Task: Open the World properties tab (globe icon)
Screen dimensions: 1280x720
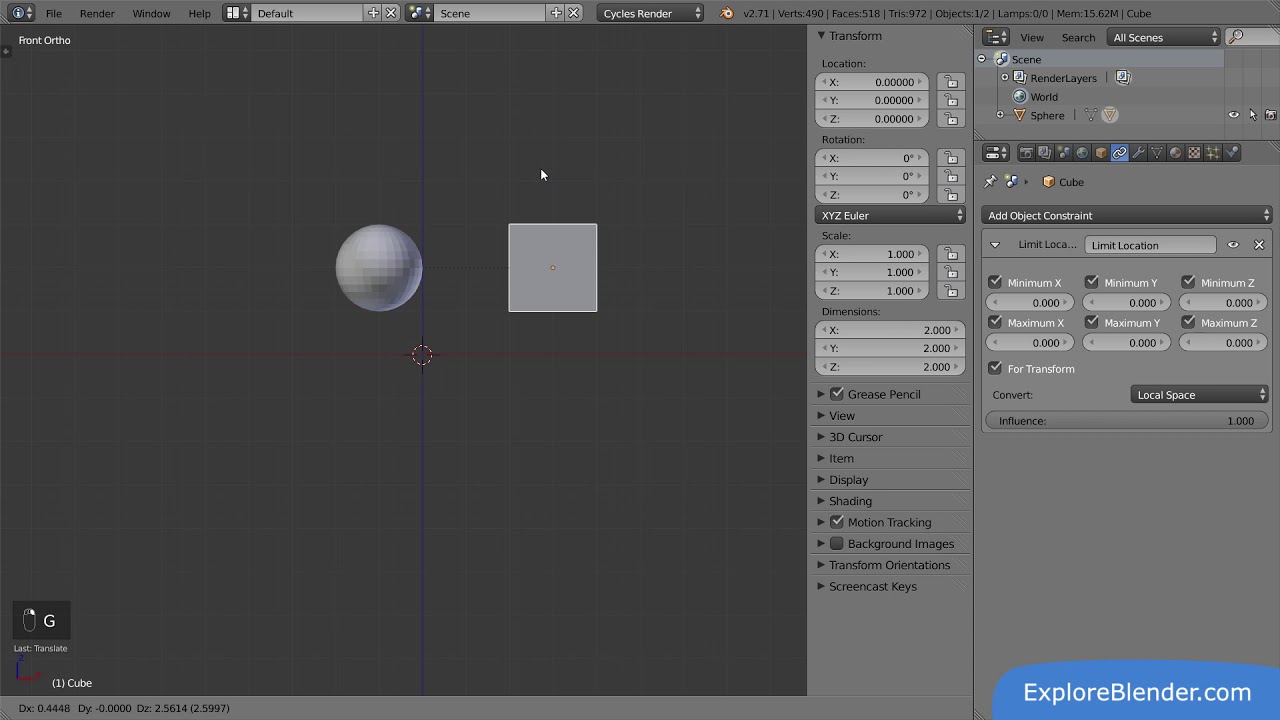Action: (1082, 153)
